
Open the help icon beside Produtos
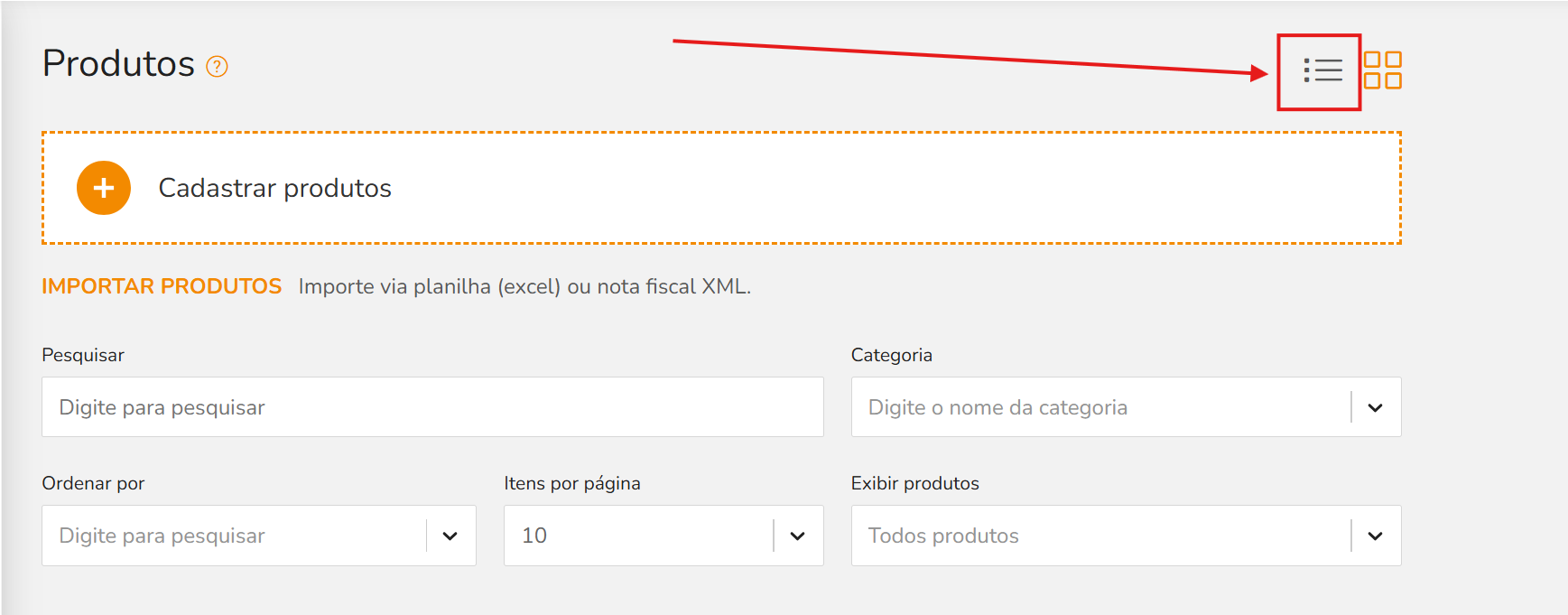217,66
